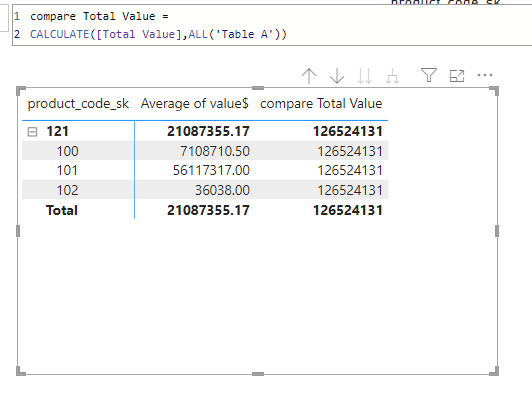Enable focus mode on the visual
Image resolution: width=532 pixels, height=400 pixels.
(457, 76)
